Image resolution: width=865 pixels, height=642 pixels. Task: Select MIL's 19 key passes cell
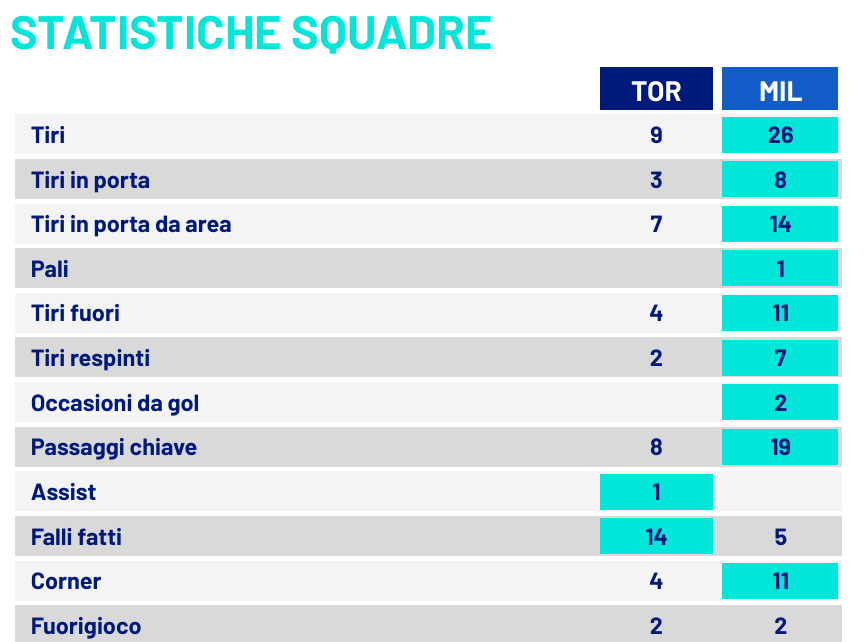click(779, 447)
